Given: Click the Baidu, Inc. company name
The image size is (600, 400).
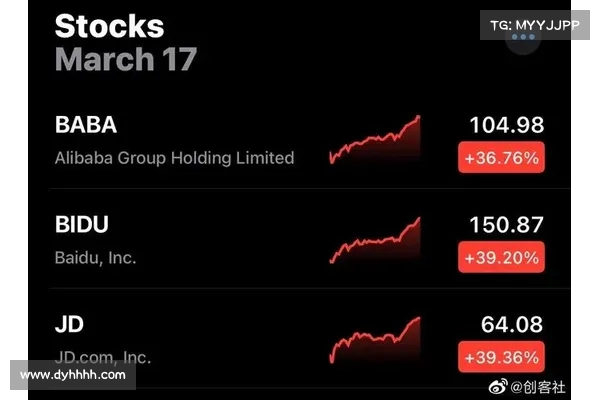Looking at the screenshot, I should click(x=95, y=257).
